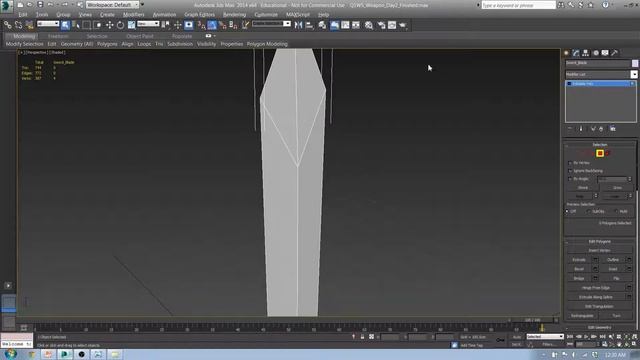Switch to the Object Paint ribbon tab

coord(140,36)
